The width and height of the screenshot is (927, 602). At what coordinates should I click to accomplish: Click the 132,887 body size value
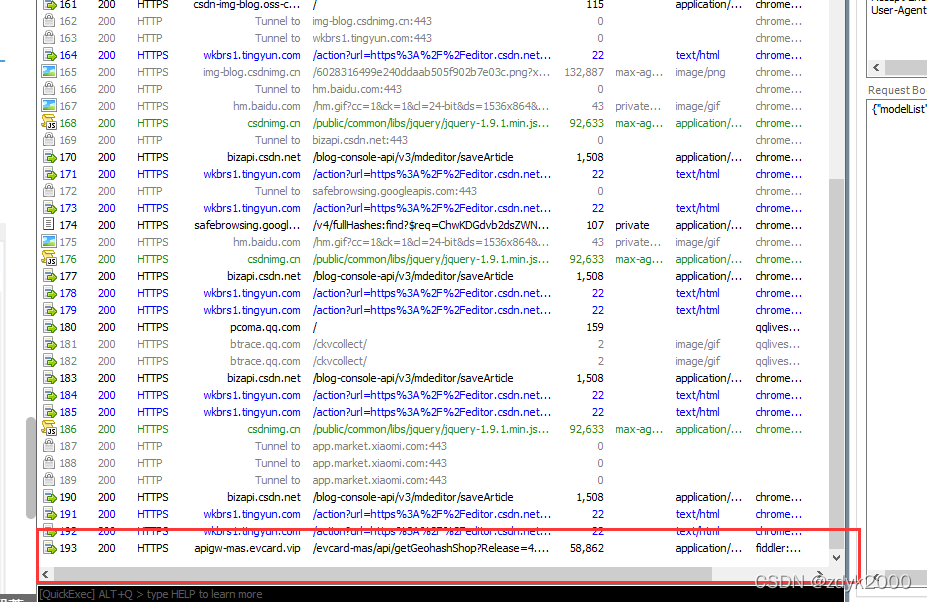point(584,72)
